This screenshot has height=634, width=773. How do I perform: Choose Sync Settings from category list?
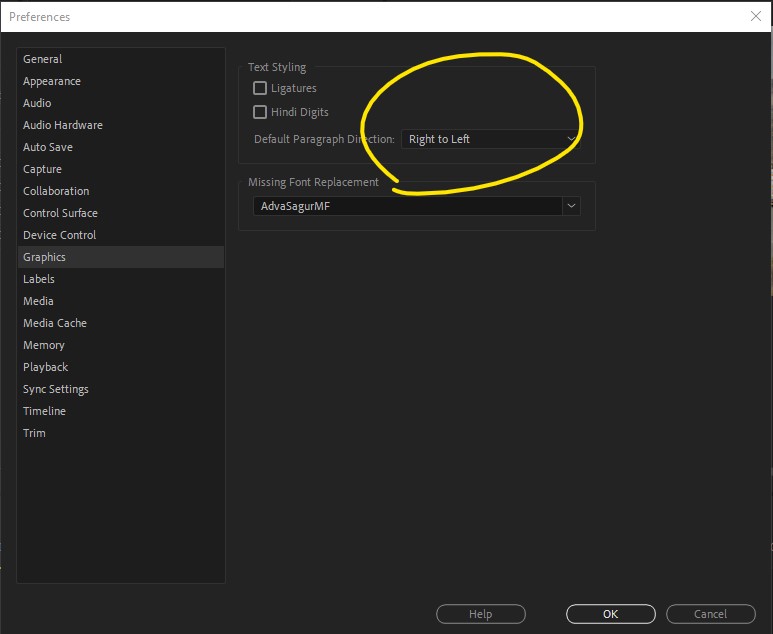click(56, 389)
